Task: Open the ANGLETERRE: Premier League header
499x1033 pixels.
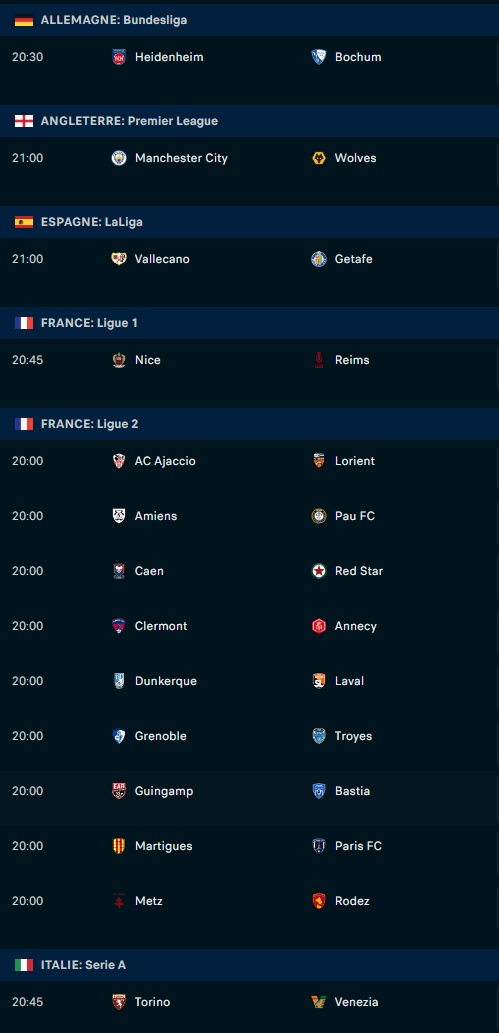Action: point(249,121)
